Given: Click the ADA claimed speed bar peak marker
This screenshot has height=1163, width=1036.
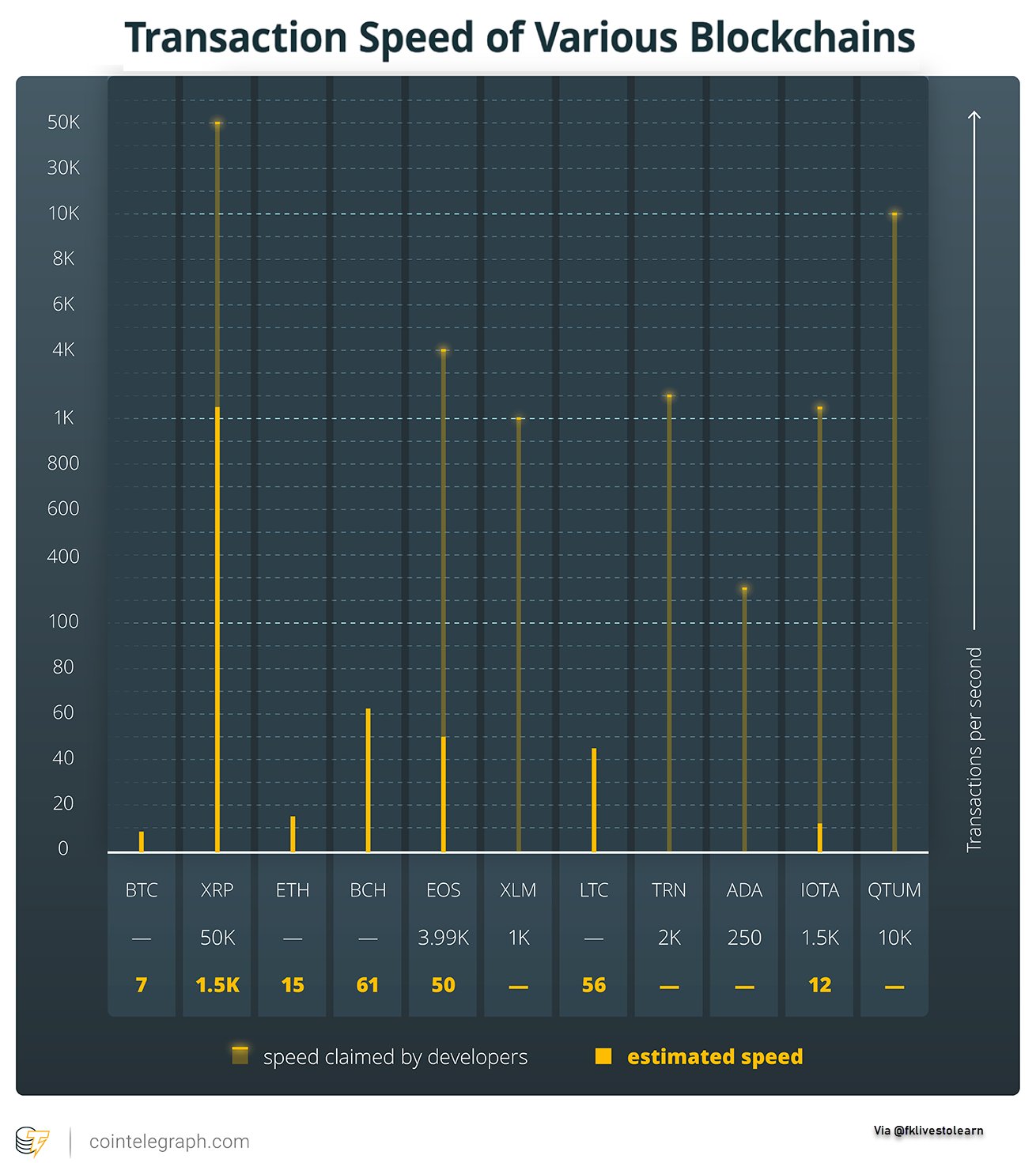Looking at the screenshot, I should 744,589.
